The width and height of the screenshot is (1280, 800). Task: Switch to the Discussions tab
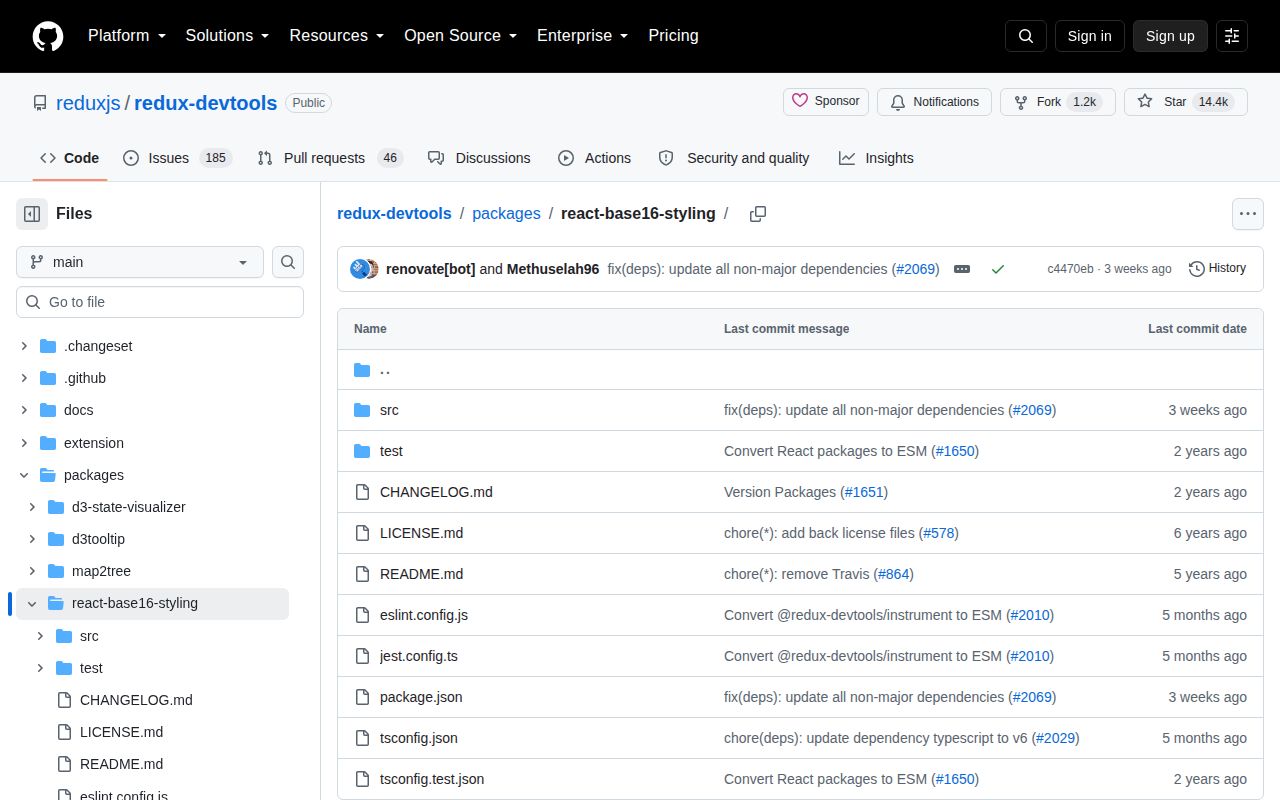click(x=479, y=158)
